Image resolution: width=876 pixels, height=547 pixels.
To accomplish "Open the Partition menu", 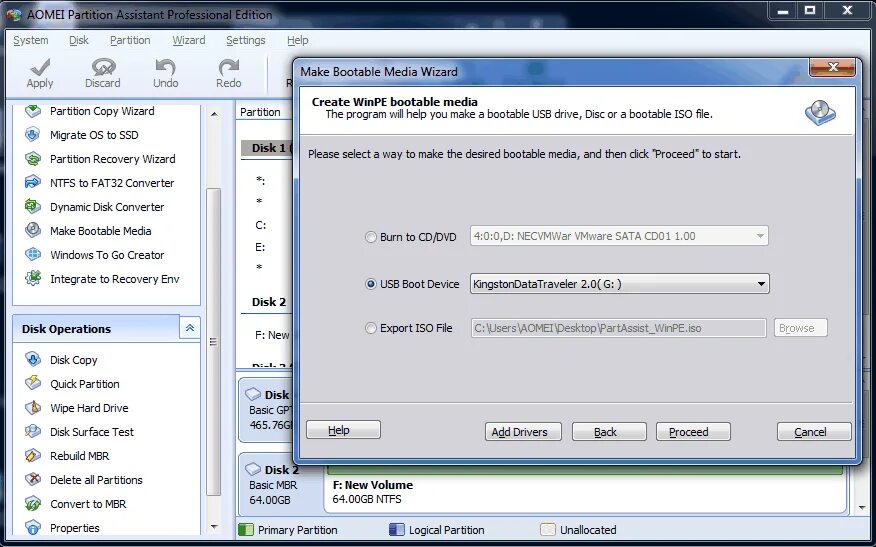I will click(x=130, y=40).
